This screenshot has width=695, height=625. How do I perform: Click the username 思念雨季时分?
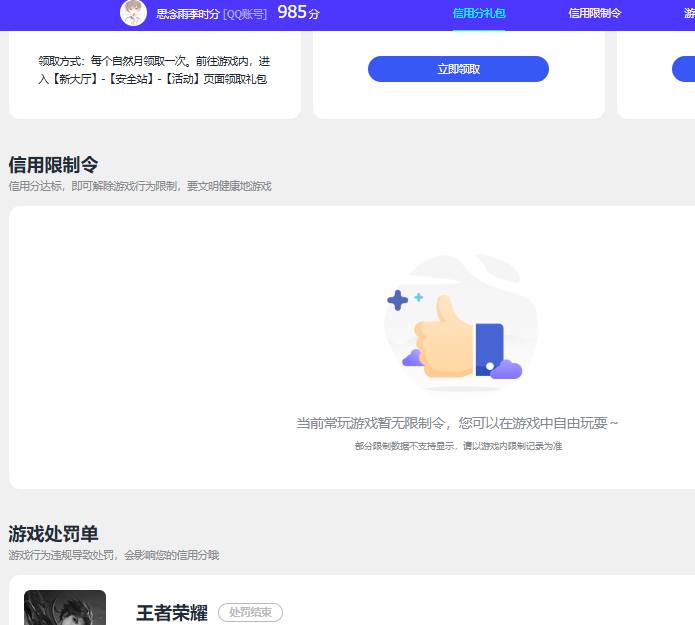(x=187, y=14)
